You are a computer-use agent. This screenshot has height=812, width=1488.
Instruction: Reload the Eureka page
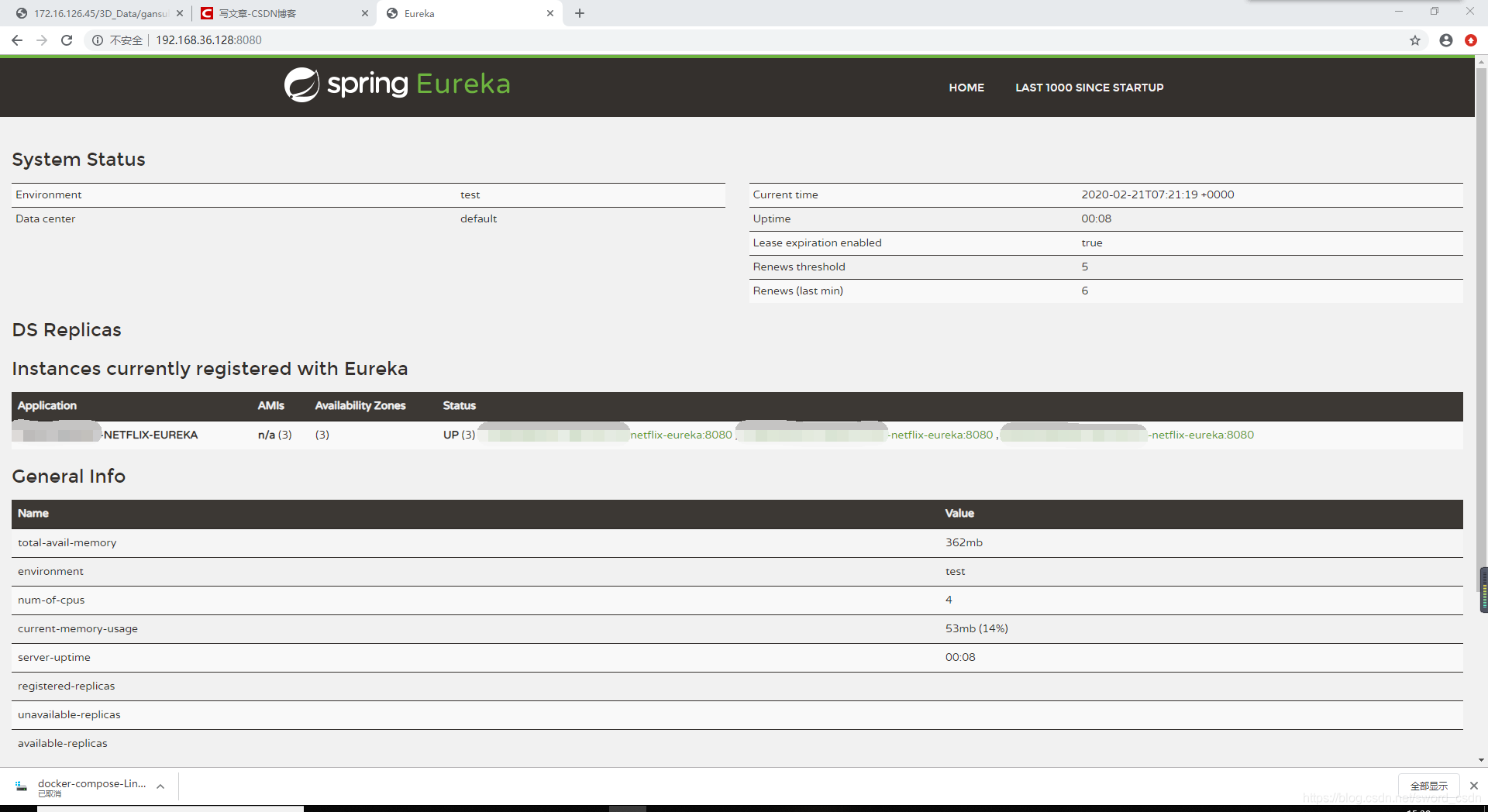click(67, 40)
